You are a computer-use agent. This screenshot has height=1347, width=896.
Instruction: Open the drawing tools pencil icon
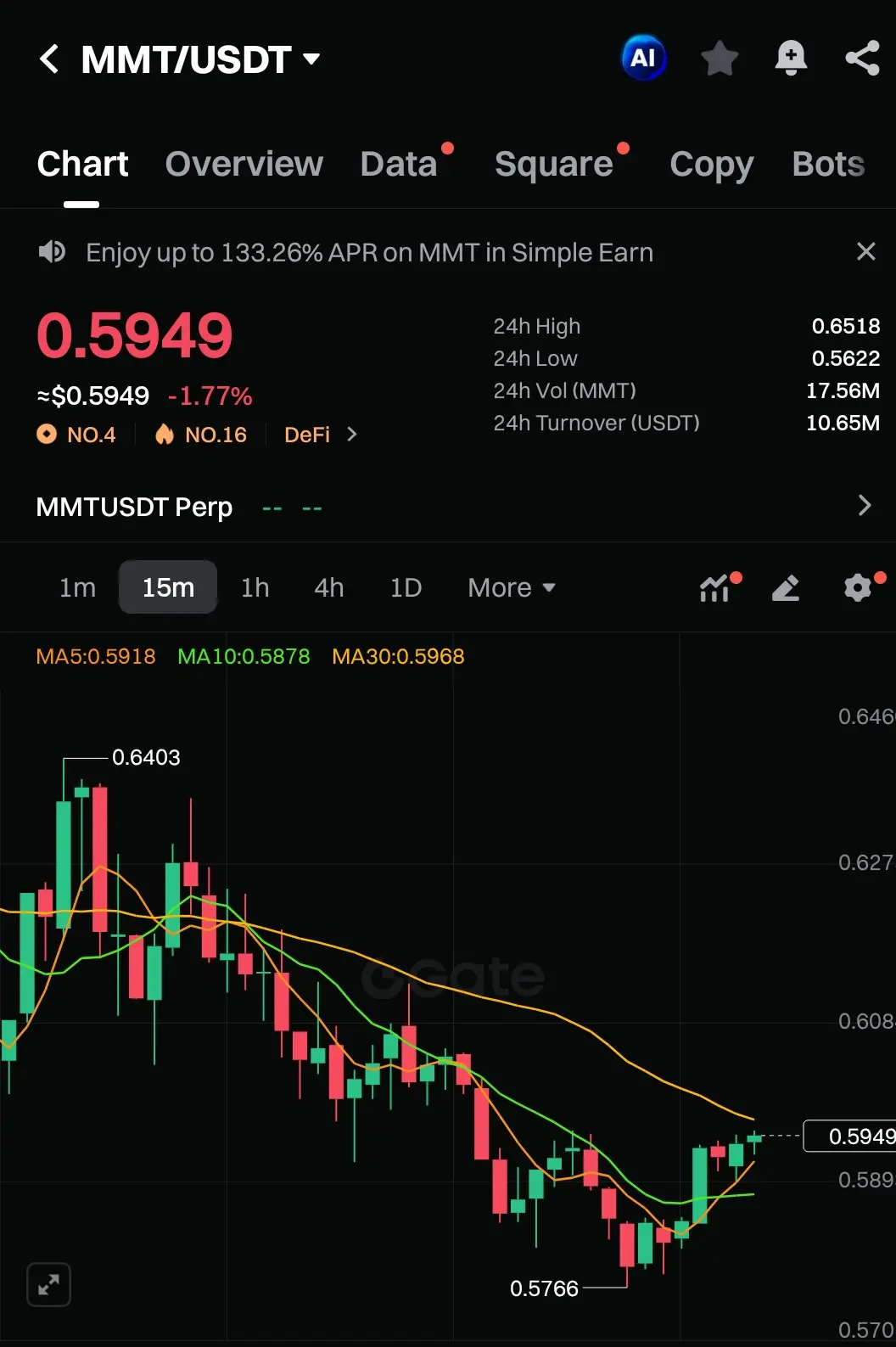786,587
